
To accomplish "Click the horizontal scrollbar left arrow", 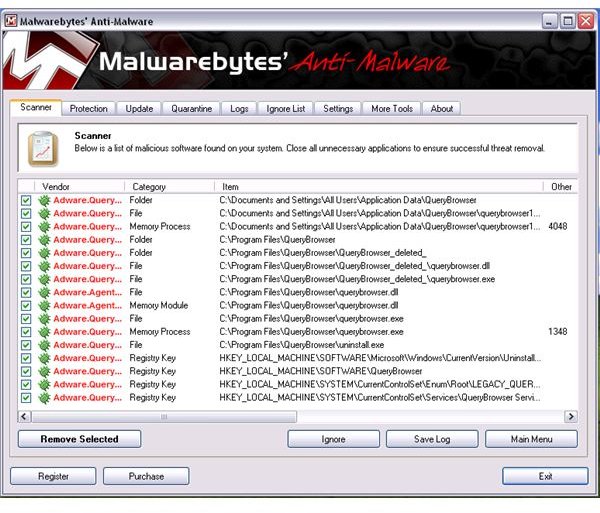I will pyautogui.click(x=24, y=416).
